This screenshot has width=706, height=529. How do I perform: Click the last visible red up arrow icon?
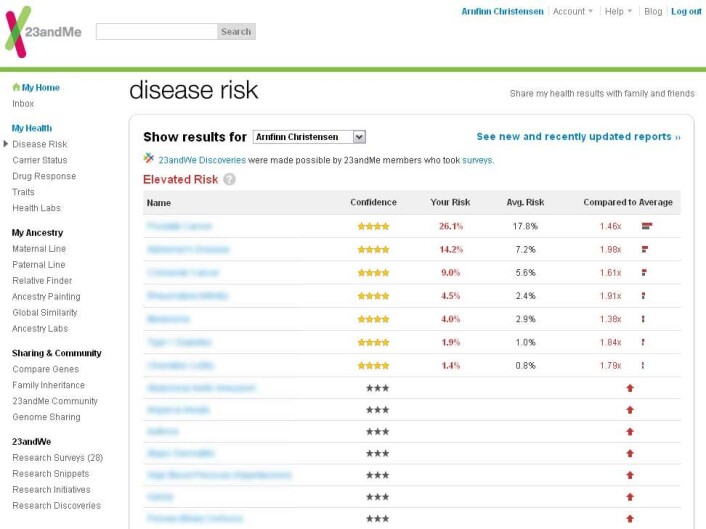click(630, 519)
